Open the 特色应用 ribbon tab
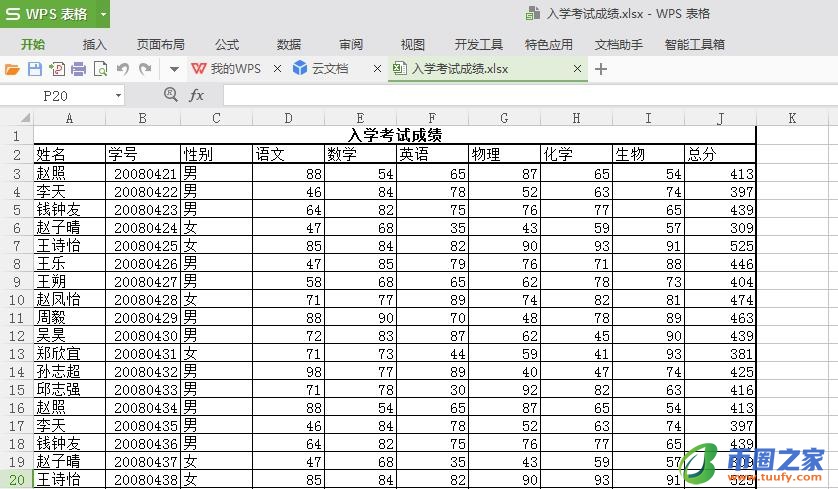838x489 pixels. click(x=548, y=44)
